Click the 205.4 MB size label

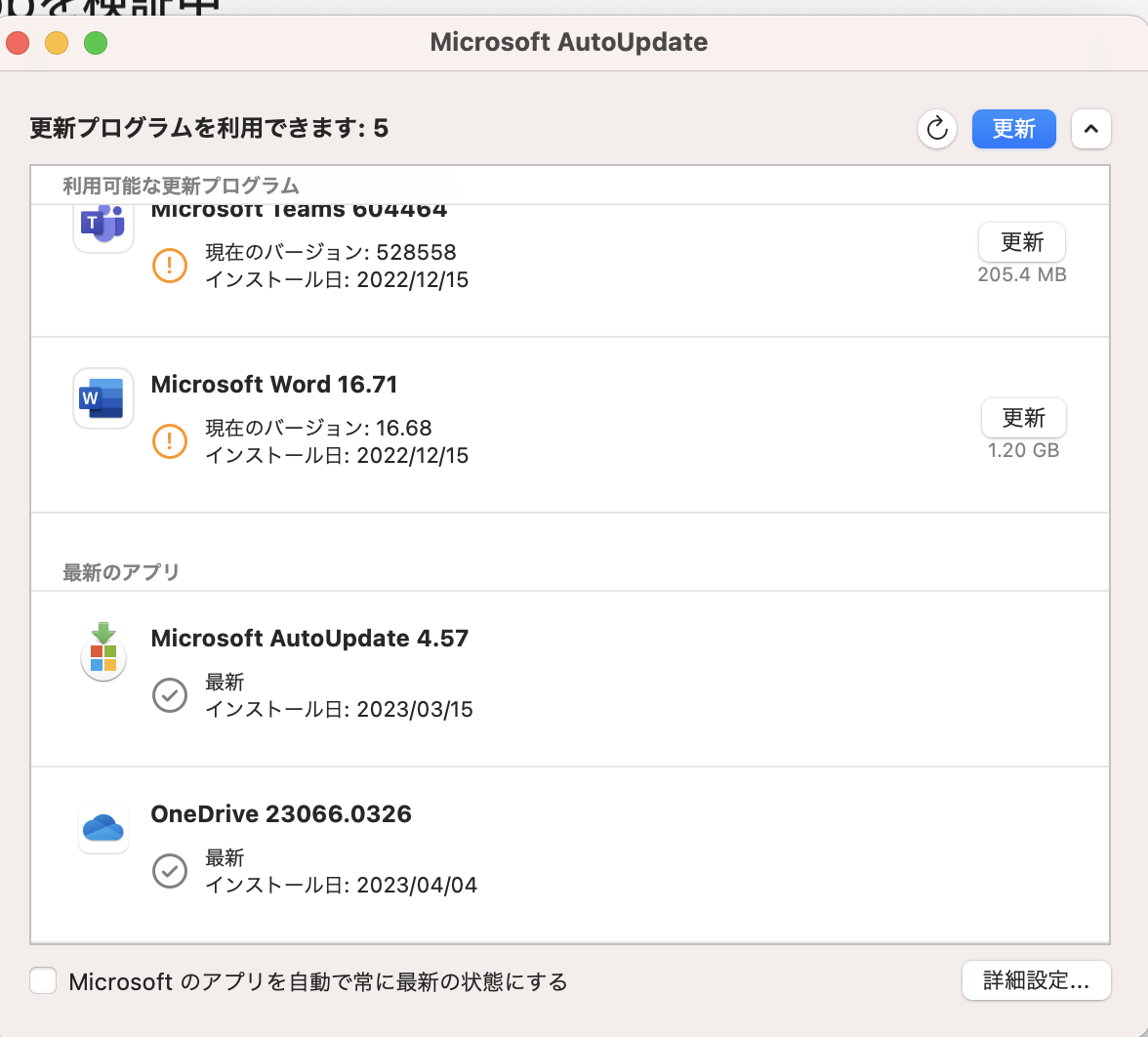click(1022, 274)
